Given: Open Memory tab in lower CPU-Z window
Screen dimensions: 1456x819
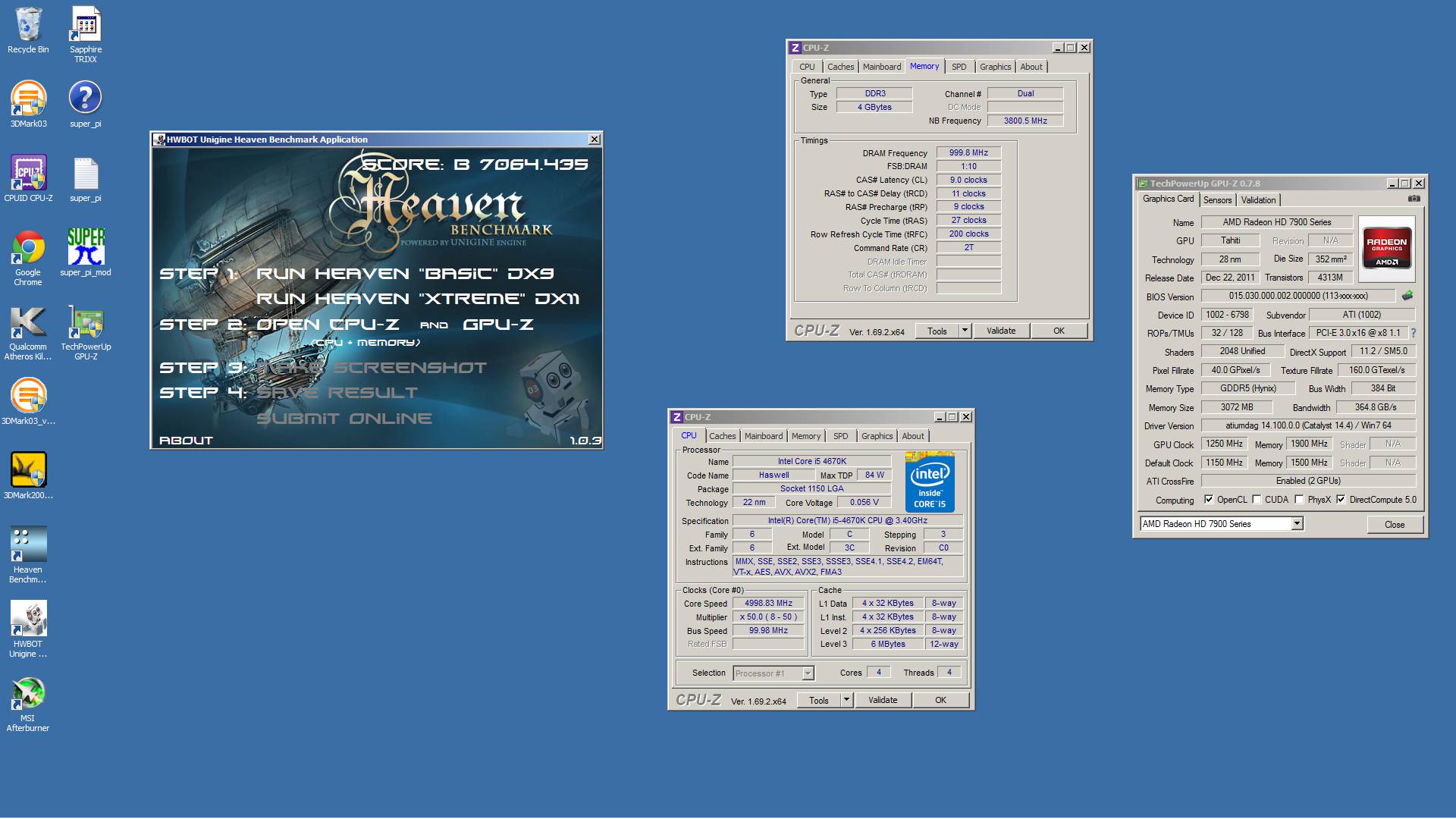Looking at the screenshot, I should pyautogui.click(x=806, y=436).
